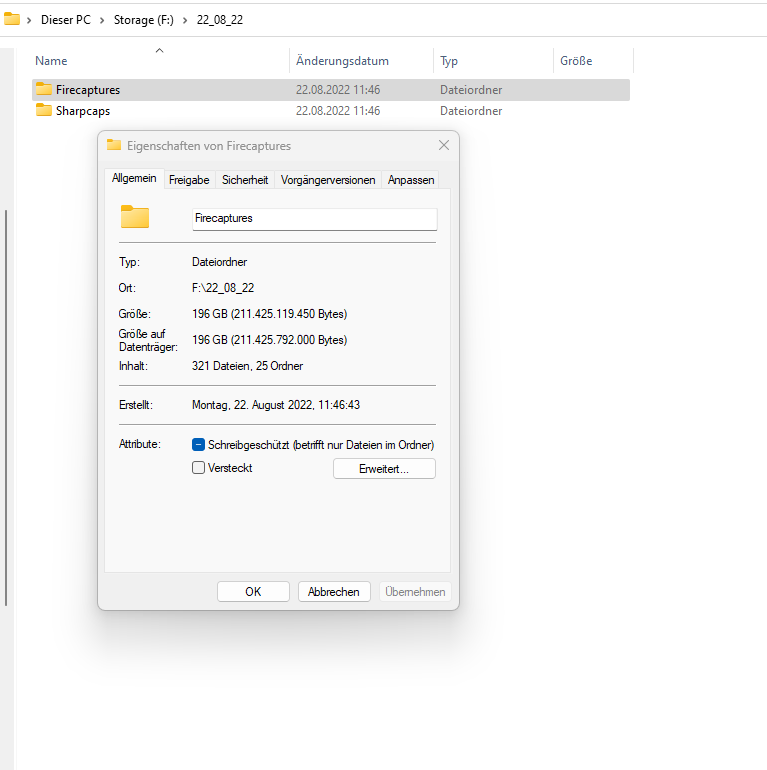This screenshot has width=767, height=770.
Task: Expand the chevron before Dieser PC
Action: pyautogui.click(x=30, y=20)
